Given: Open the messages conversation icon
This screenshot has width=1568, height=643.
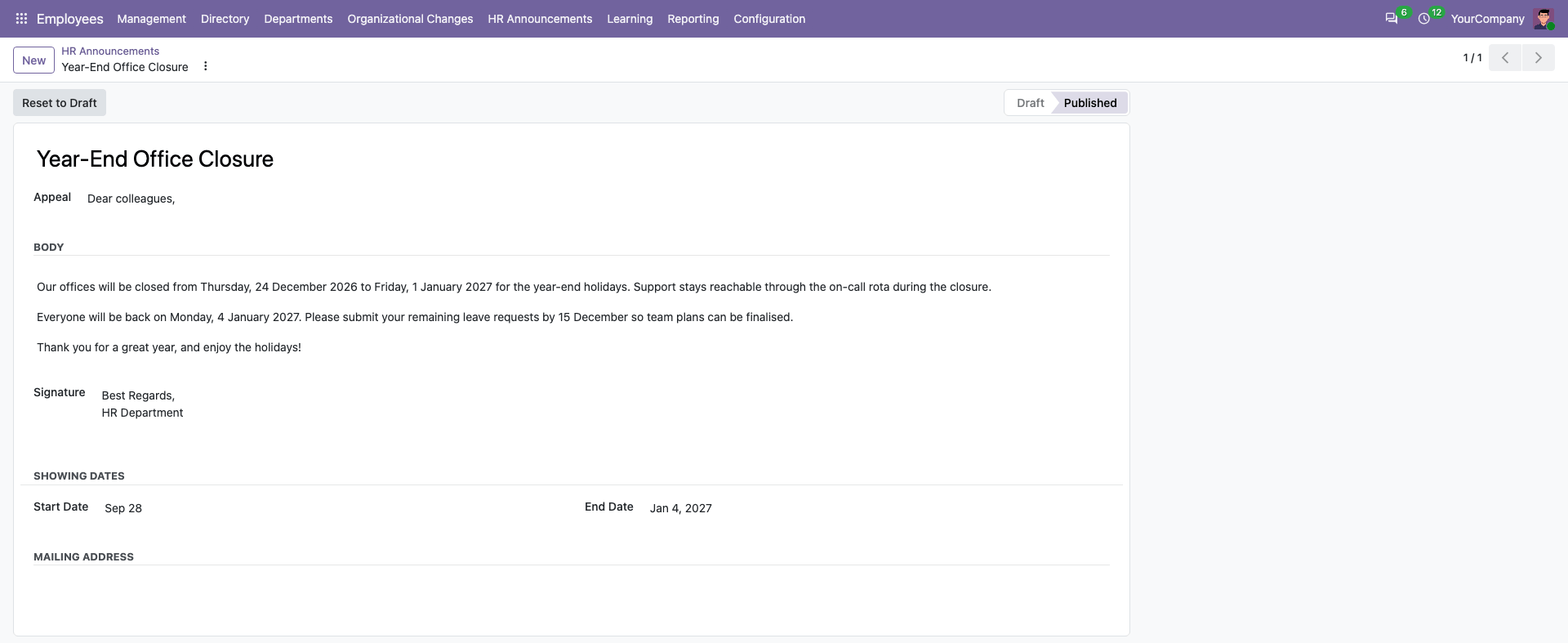Looking at the screenshot, I should [1392, 19].
